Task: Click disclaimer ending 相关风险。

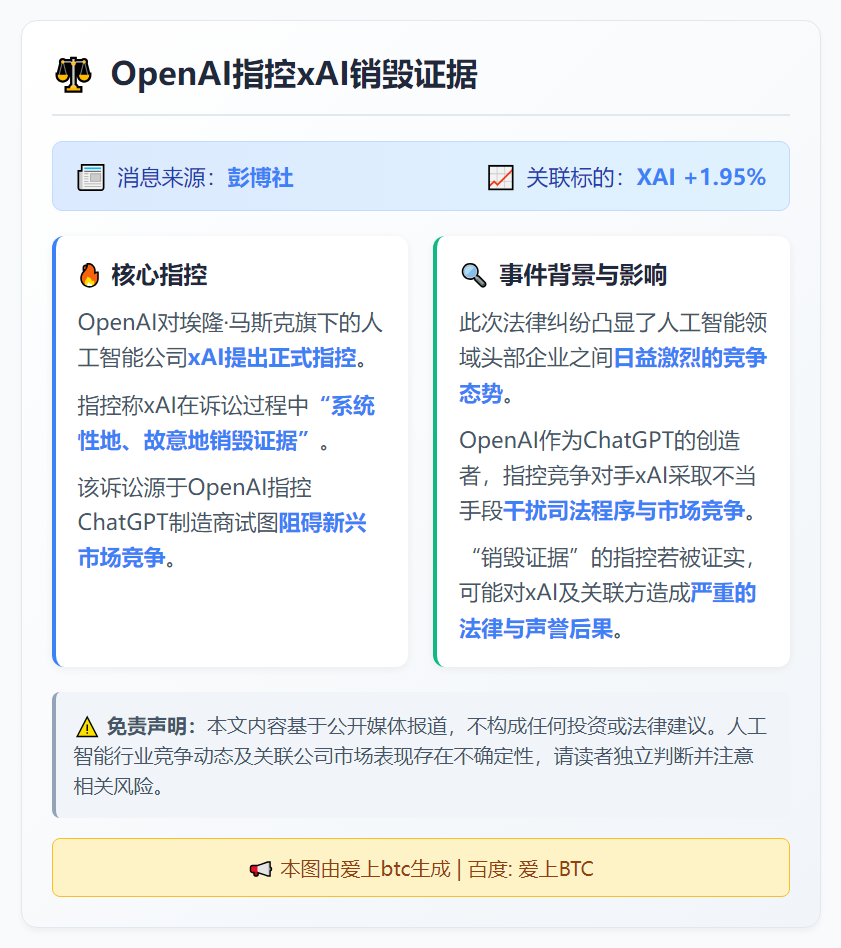Action: pyautogui.click(x=119, y=787)
